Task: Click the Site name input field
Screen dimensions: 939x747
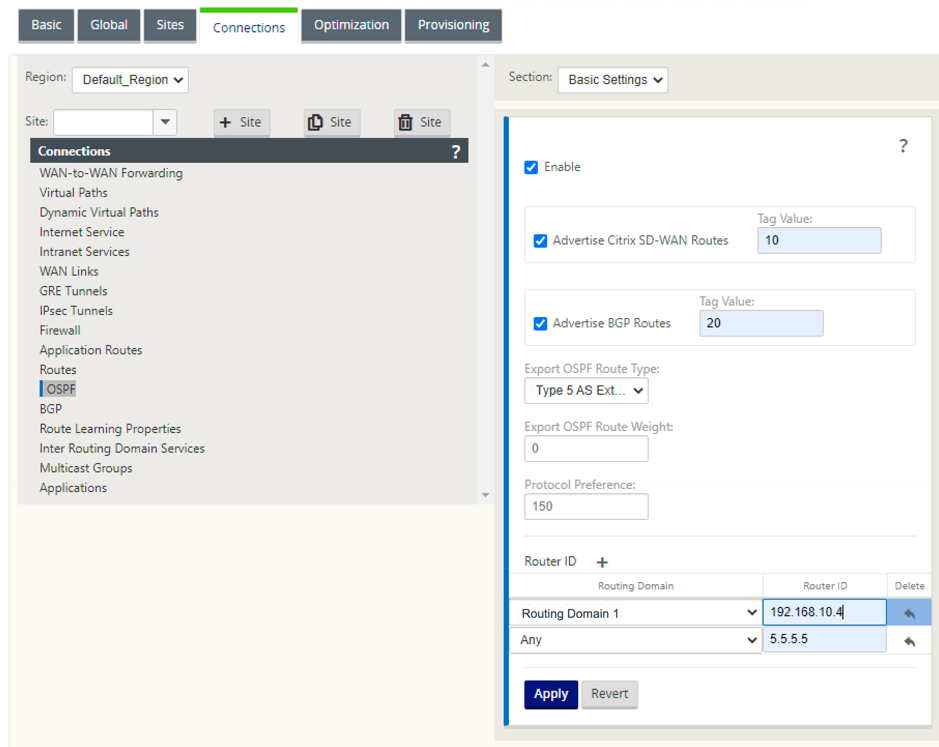Action: (x=103, y=122)
